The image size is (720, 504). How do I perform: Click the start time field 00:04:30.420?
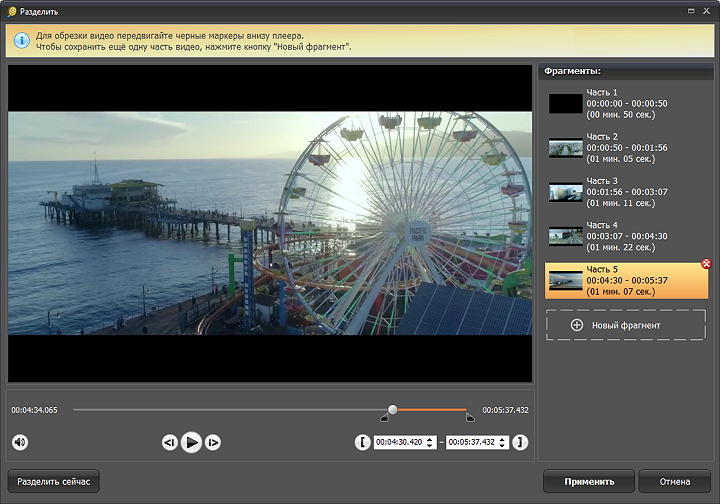click(398, 442)
